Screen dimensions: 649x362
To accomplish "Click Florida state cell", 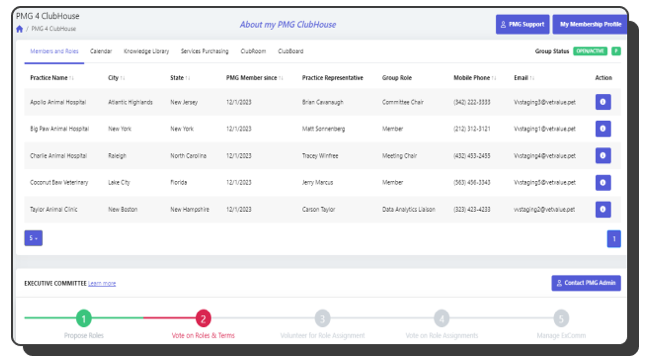I will coord(178,182).
